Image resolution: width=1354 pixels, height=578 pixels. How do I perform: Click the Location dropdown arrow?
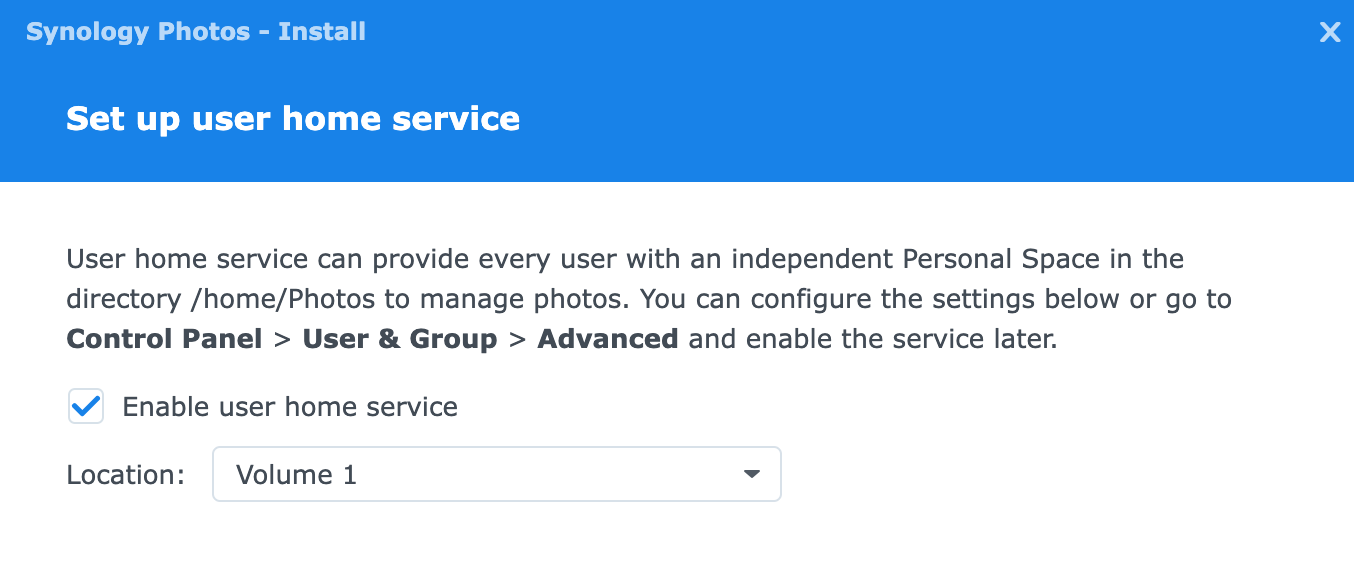pos(752,474)
